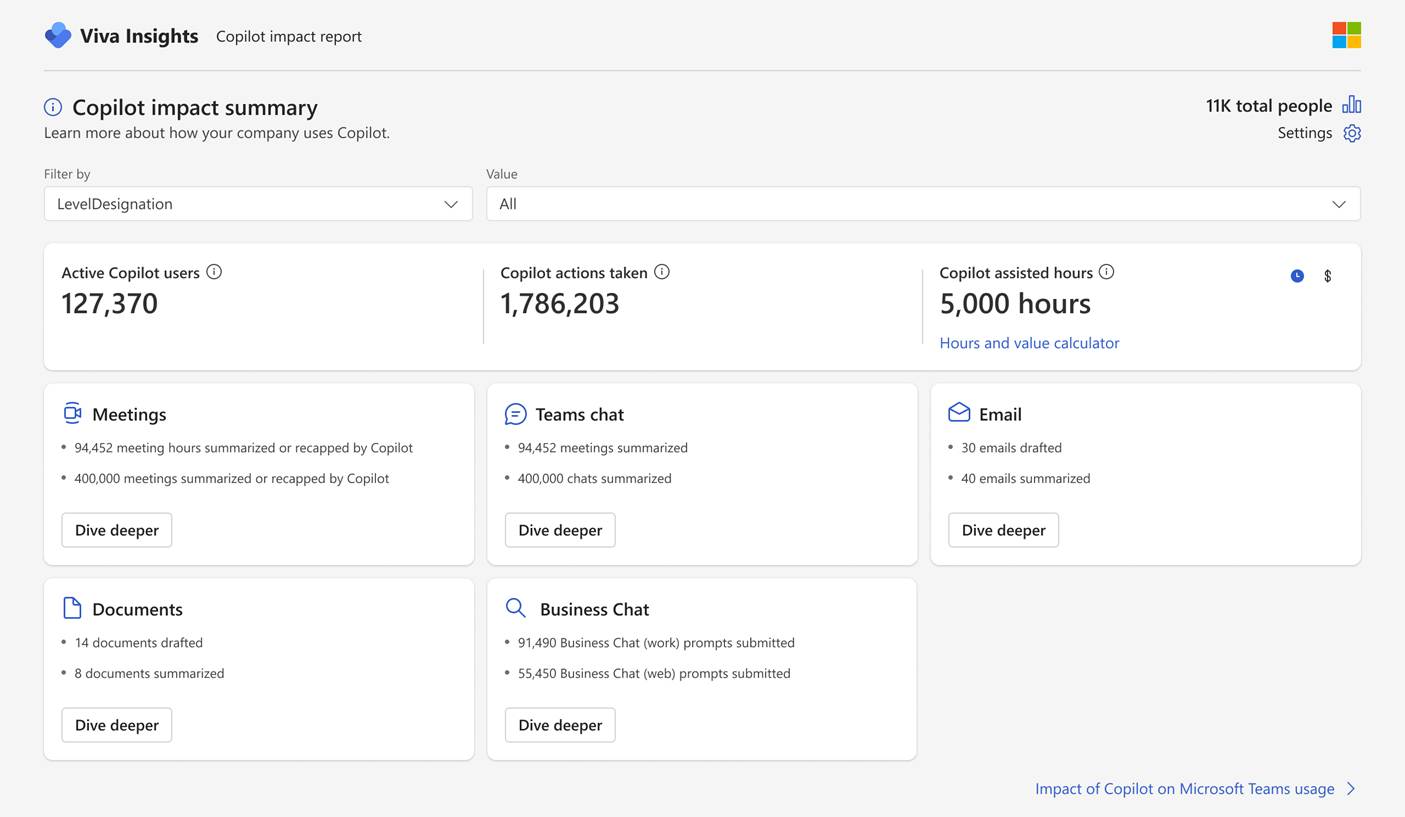
Task: Click '94,452 meetings summarized' line
Action: [603, 448]
